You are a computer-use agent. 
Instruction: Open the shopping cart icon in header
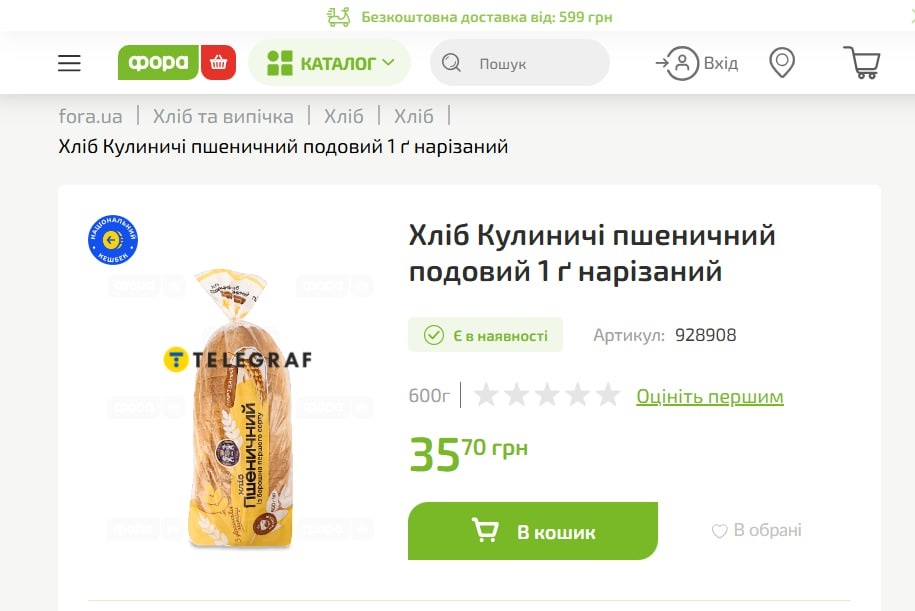coord(862,62)
